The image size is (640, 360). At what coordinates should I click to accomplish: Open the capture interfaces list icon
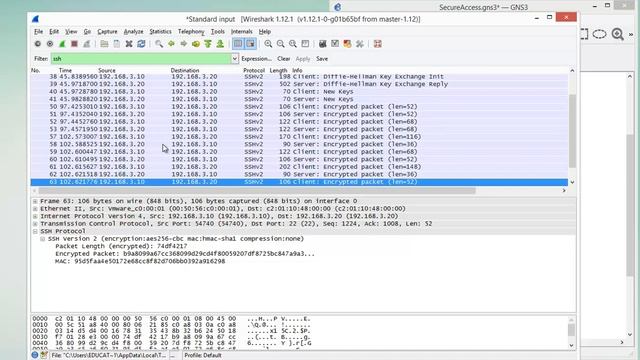click(x=38, y=44)
